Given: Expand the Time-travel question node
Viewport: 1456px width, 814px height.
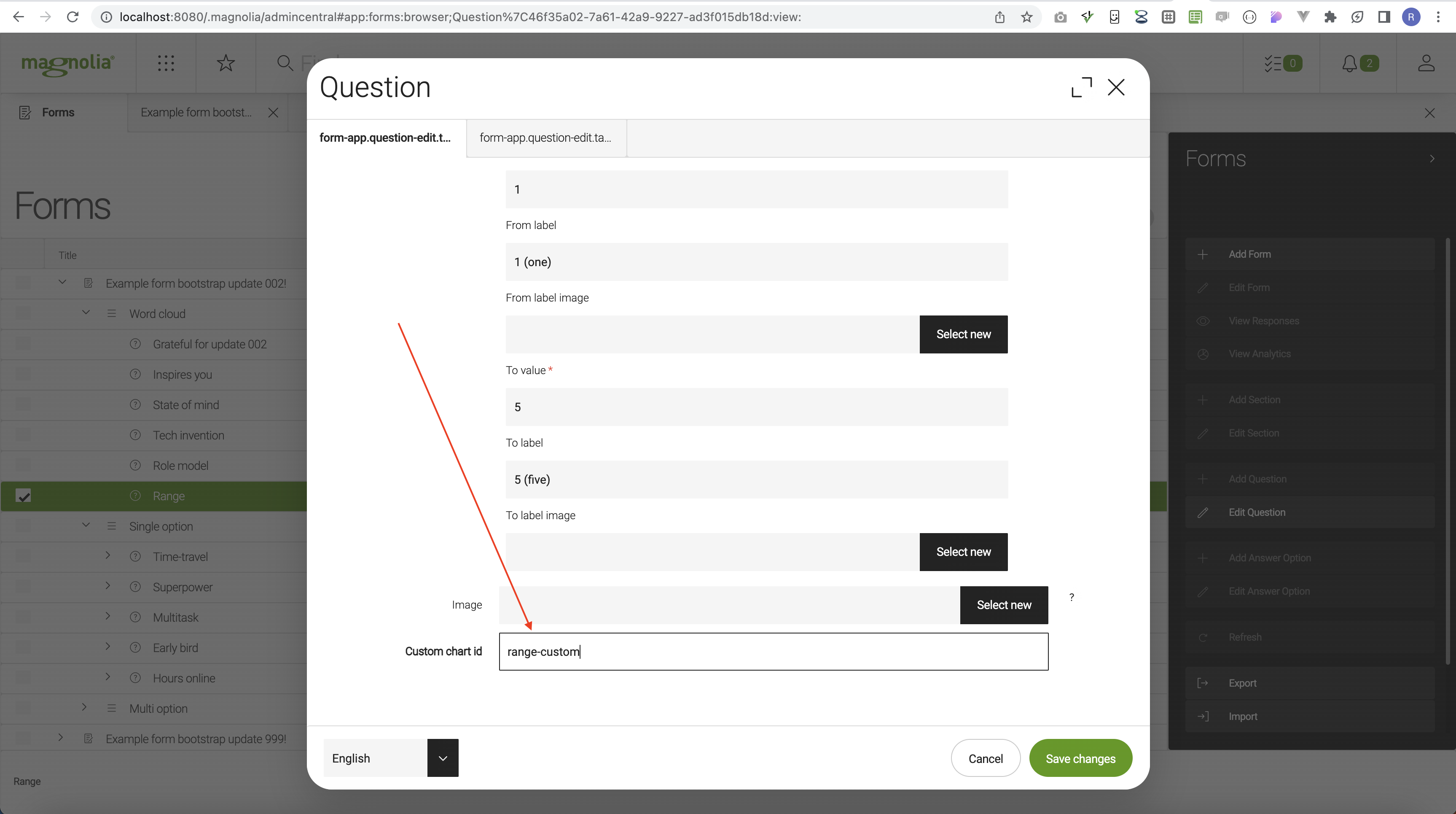Looking at the screenshot, I should (x=108, y=555).
